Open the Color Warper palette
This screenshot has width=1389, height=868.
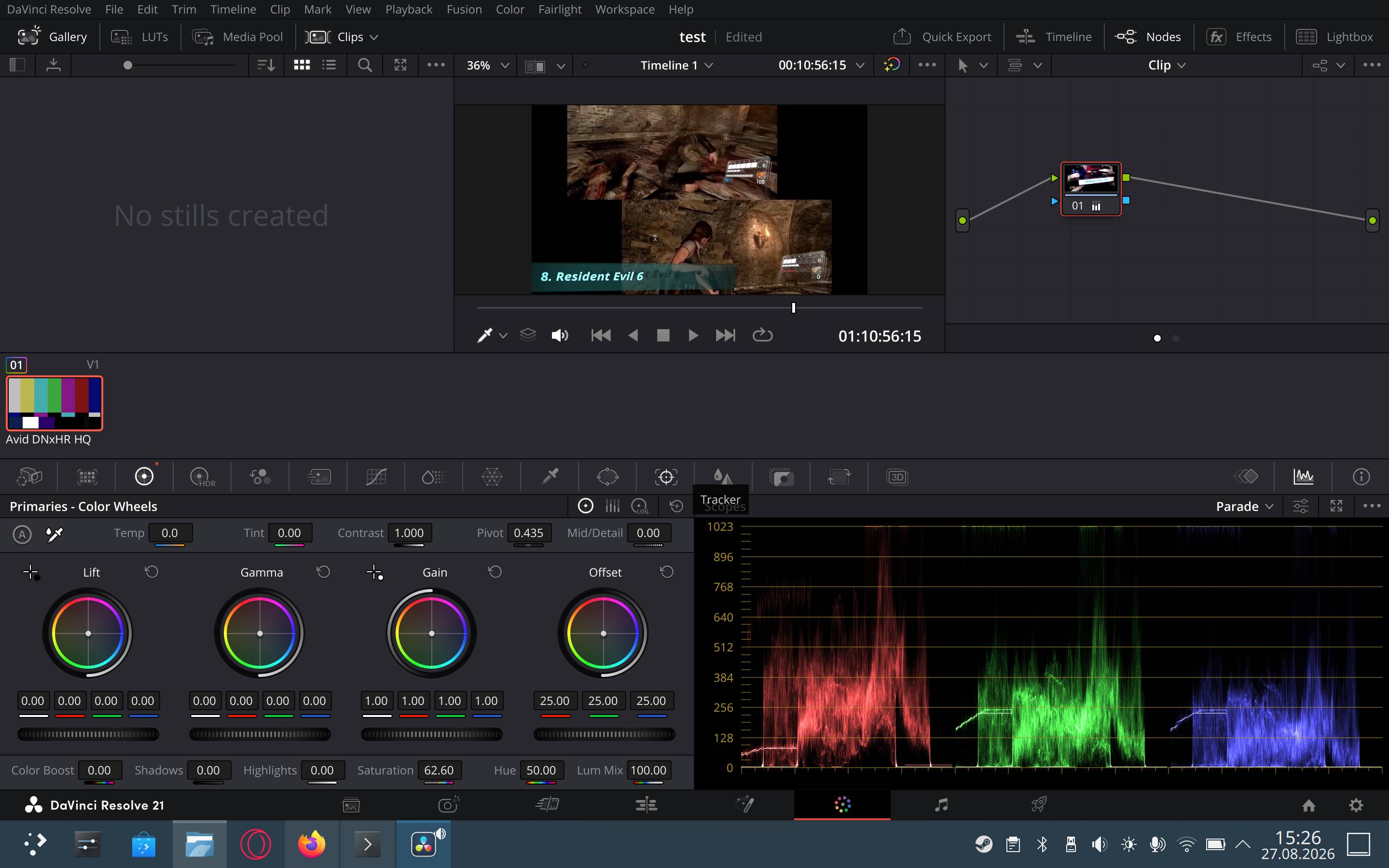tap(492, 477)
